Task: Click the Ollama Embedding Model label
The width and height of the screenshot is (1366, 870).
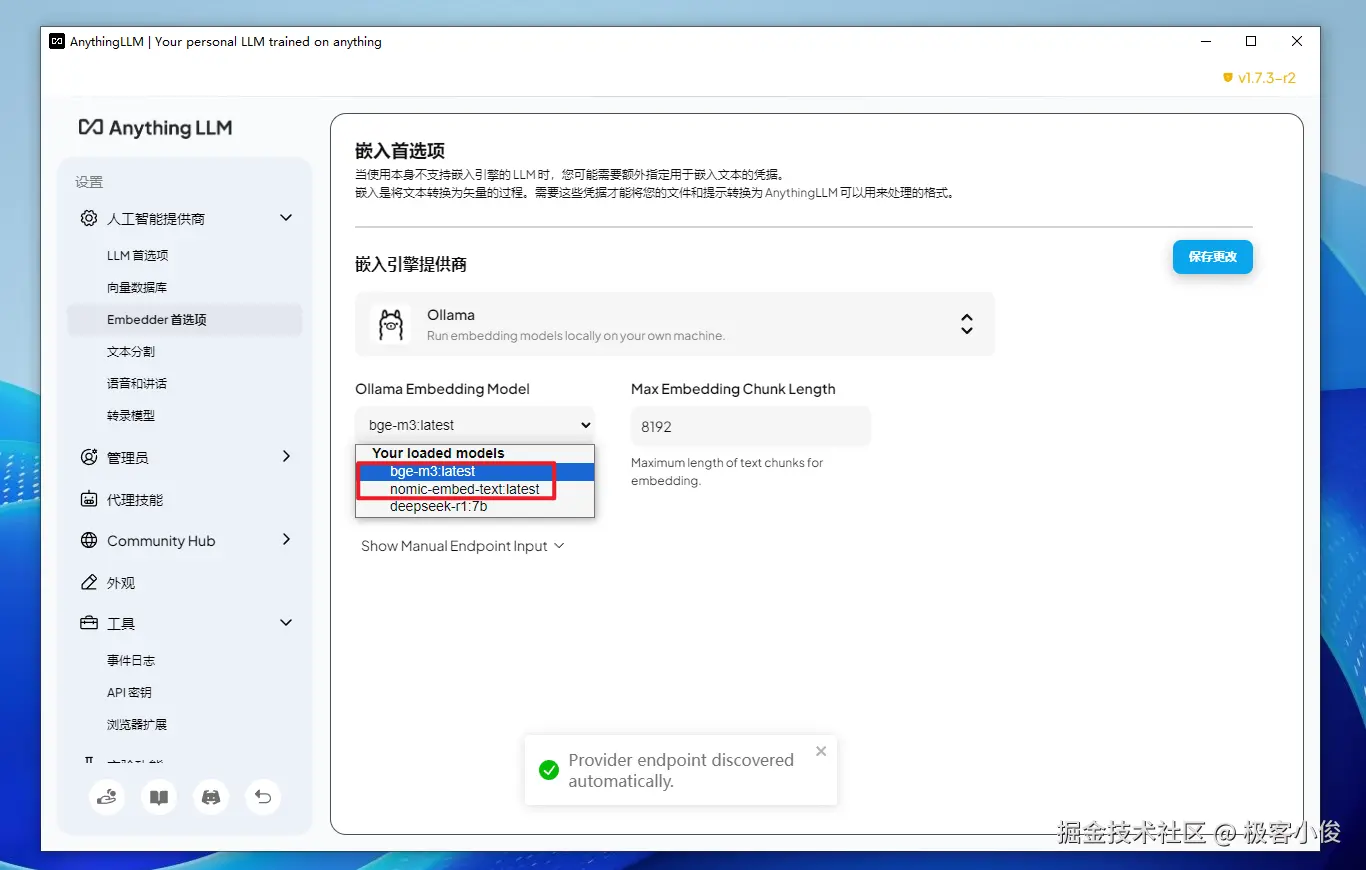Action: 442,389
